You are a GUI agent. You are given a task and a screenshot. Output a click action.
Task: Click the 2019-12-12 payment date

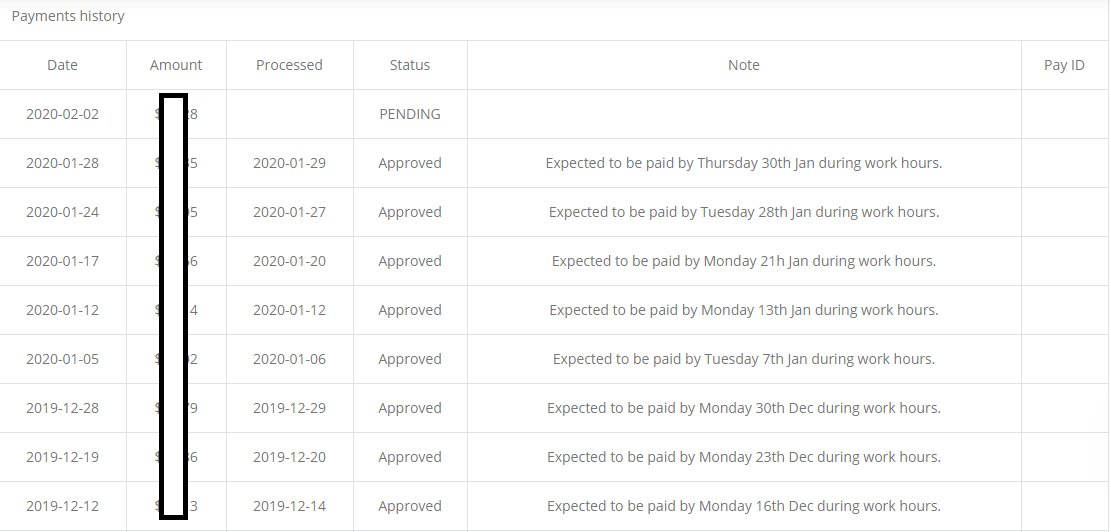point(62,506)
